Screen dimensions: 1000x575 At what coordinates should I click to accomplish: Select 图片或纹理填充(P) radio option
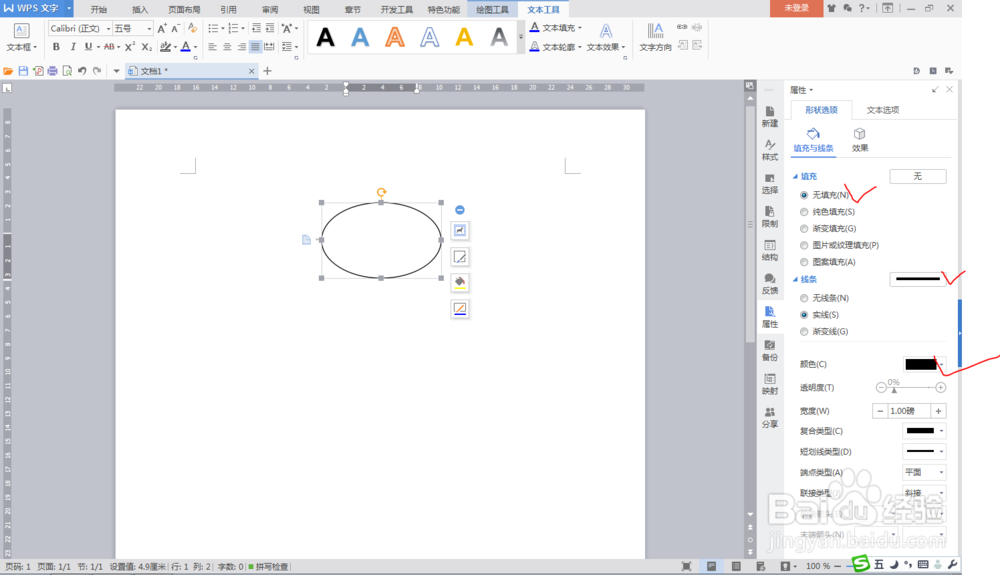(804, 245)
